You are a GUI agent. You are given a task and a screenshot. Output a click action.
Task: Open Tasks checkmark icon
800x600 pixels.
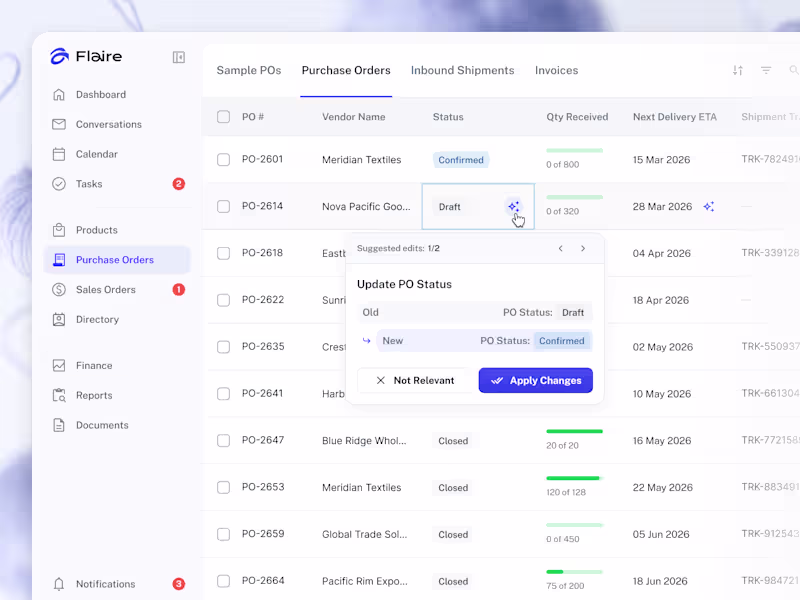coord(59,184)
